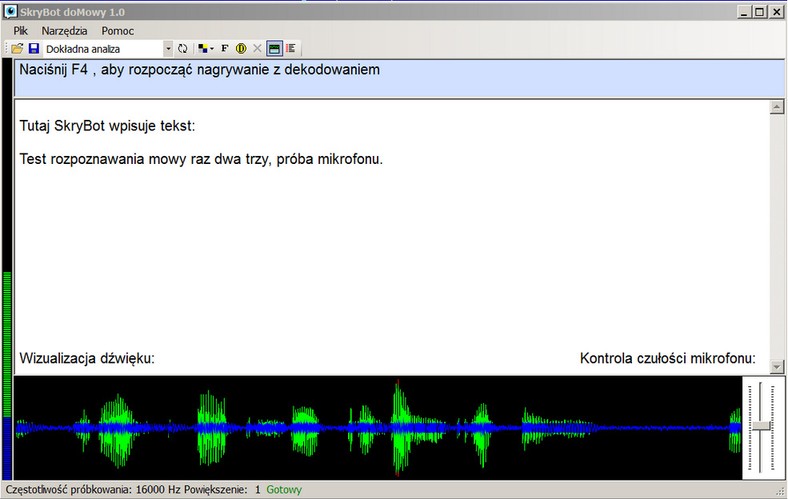Click the SkryBot app icon in title bar
788x499 pixels.
10,12
